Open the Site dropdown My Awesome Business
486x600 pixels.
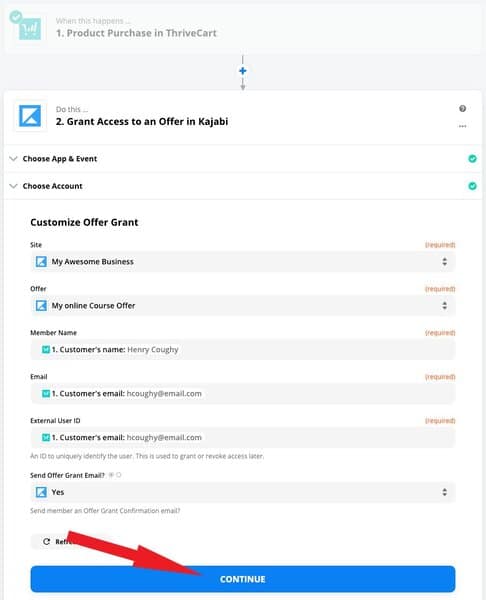click(x=243, y=262)
